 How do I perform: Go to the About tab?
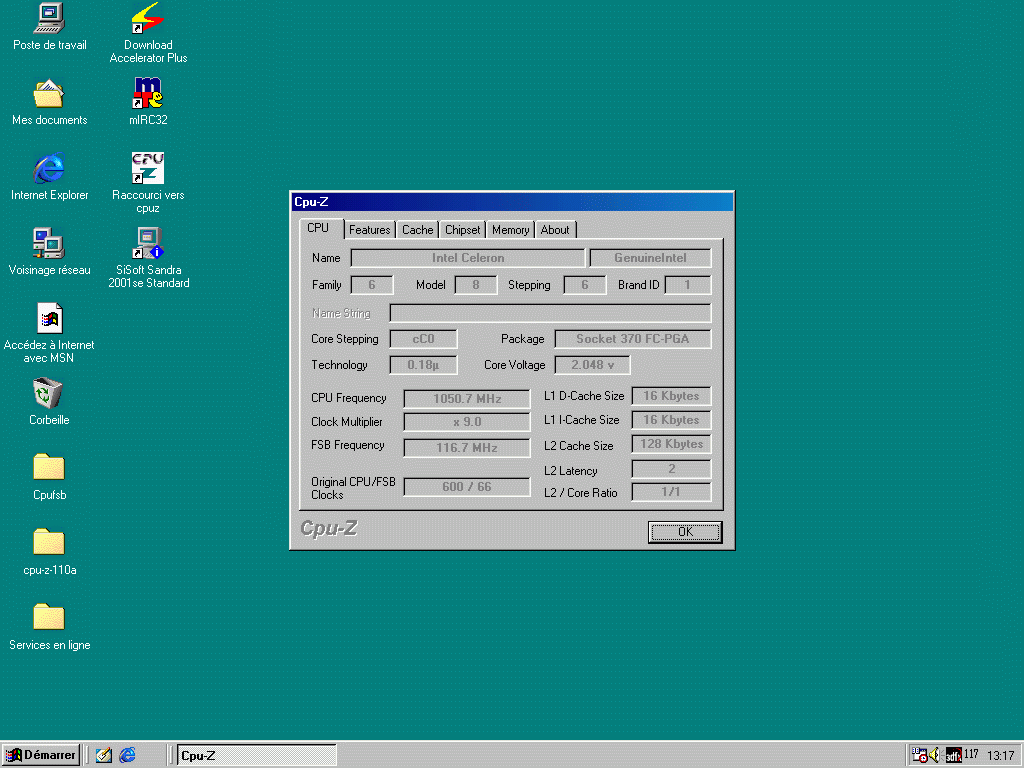[555, 230]
